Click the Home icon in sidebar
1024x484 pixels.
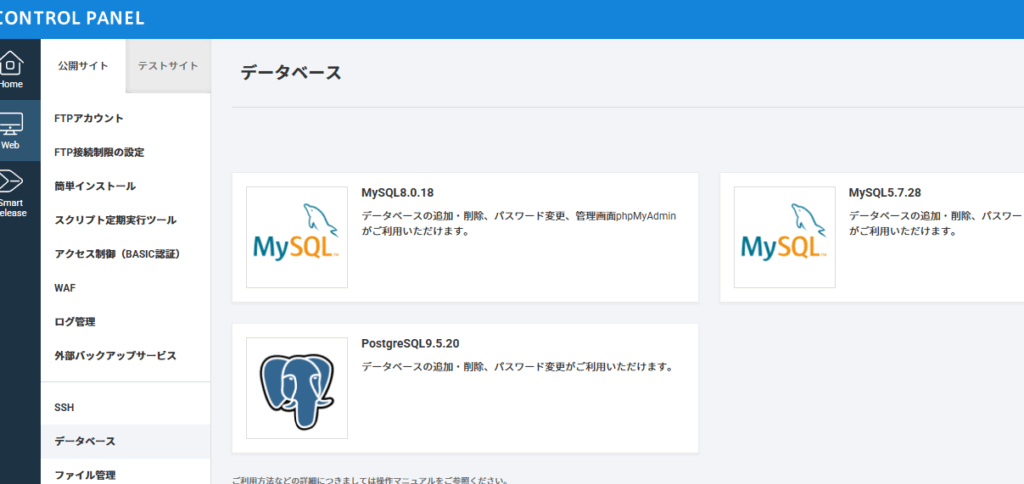pos(11,64)
